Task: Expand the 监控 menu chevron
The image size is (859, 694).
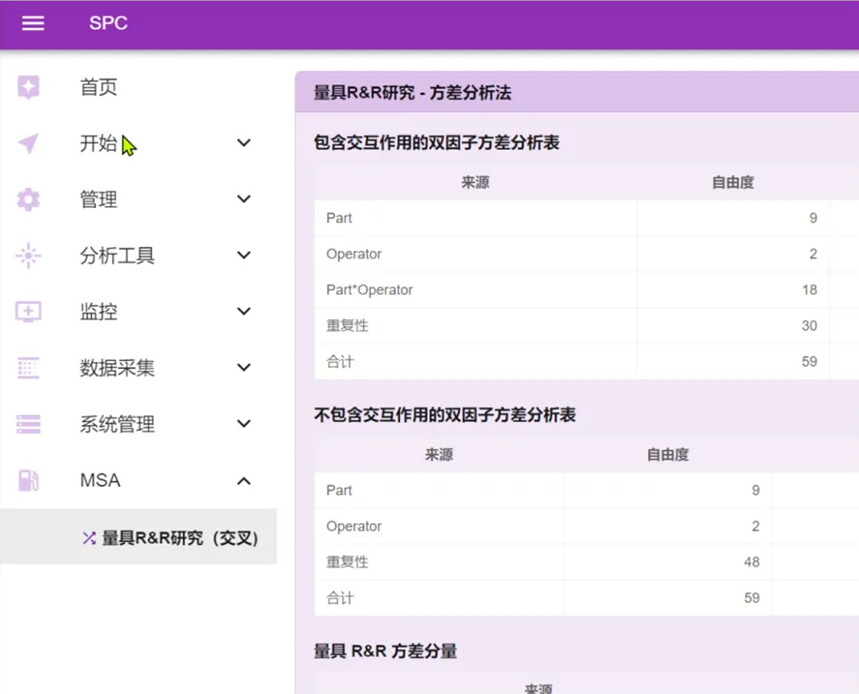Action: pyautogui.click(x=244, y=311)
